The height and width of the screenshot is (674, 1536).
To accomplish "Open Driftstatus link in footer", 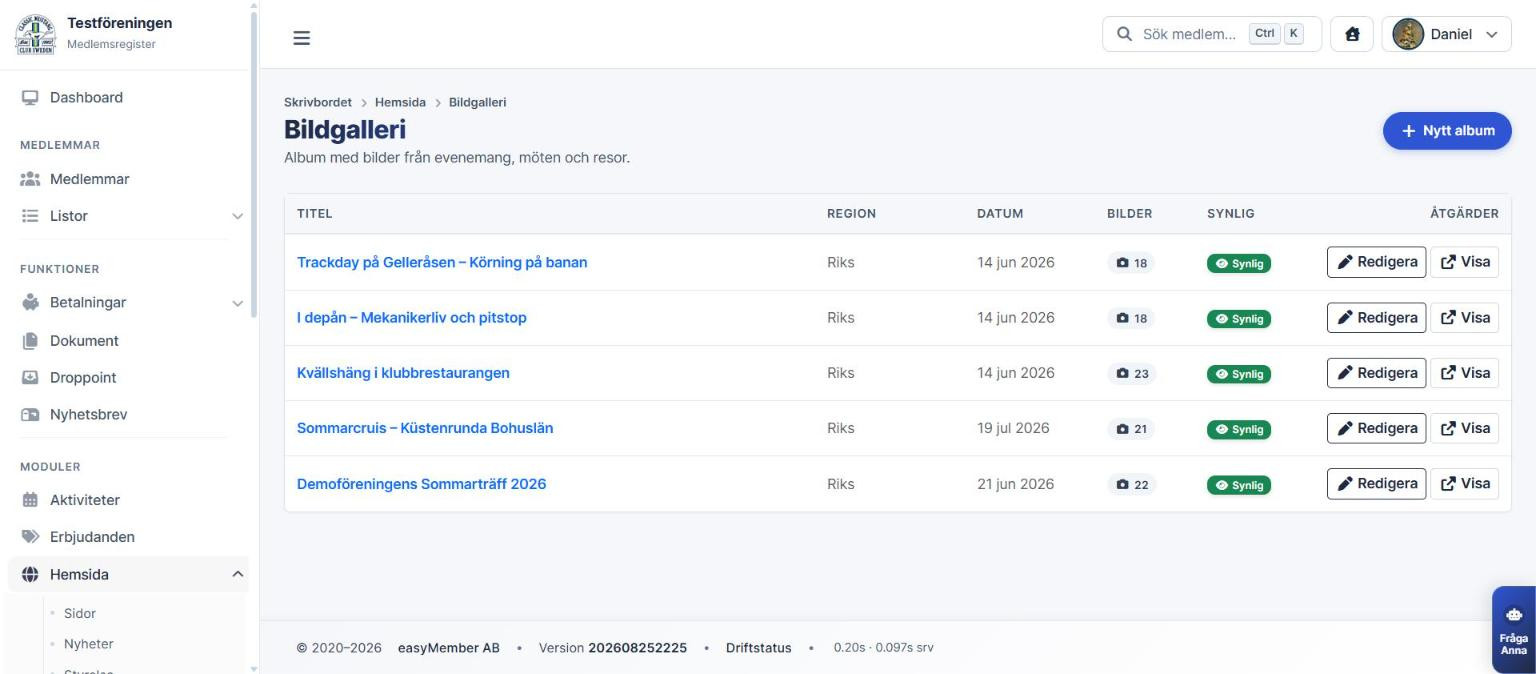I will point(758,648).
